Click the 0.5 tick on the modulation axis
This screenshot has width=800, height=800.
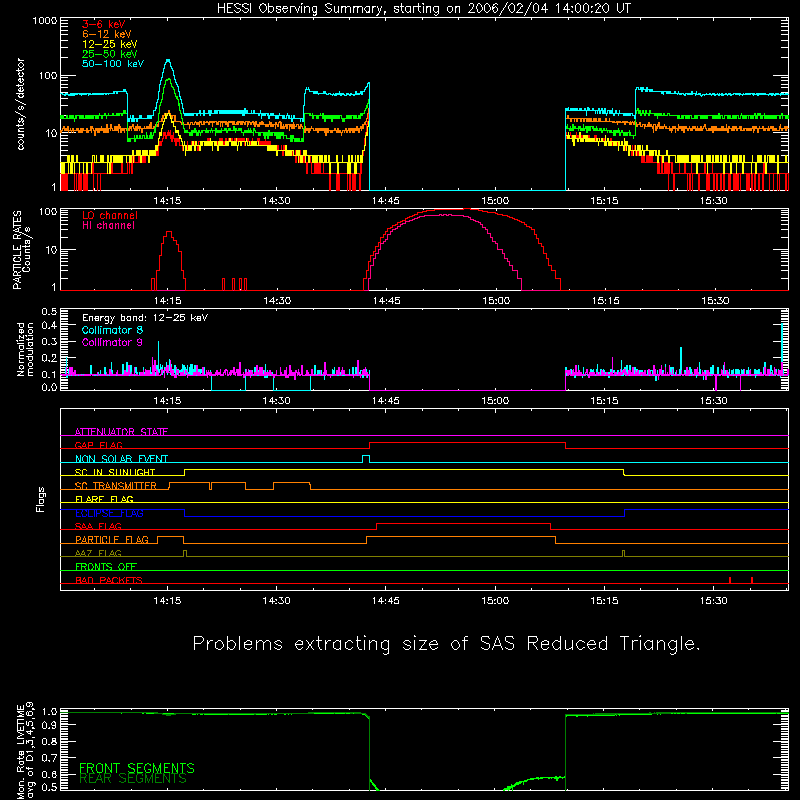point(49,311)
